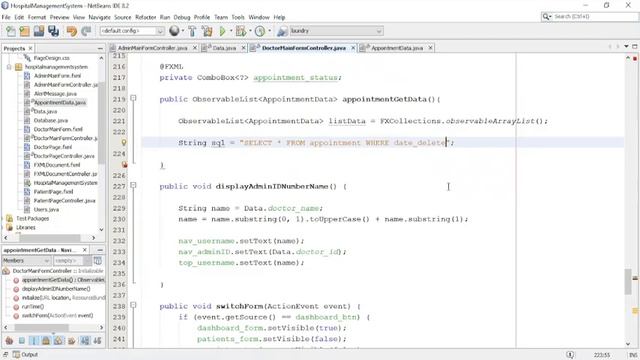
Task: Open the profile button dropdown arrow
Action: coord(269,31)
